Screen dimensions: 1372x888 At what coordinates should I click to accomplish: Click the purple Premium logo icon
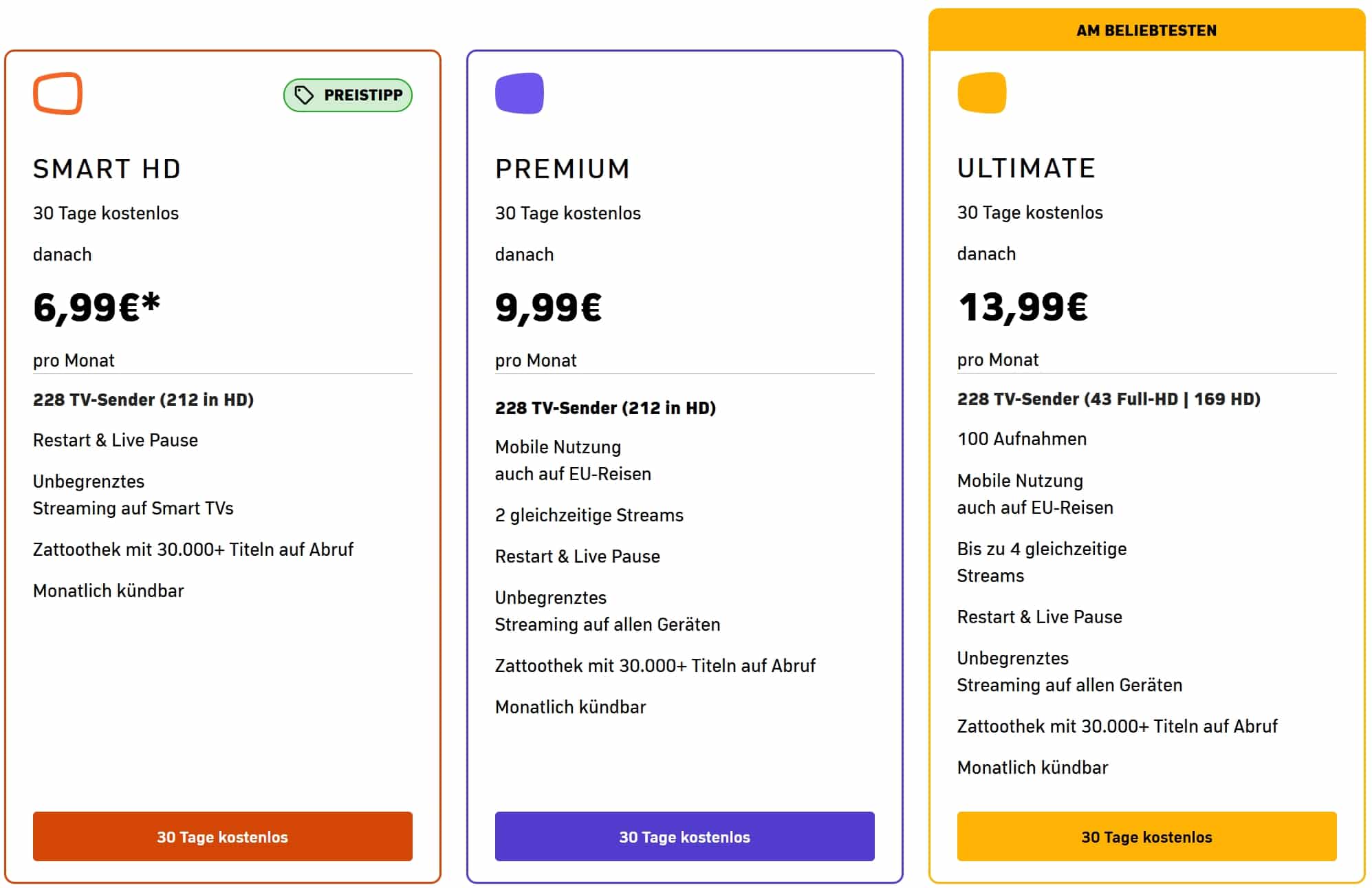pyautogui.click(x=519, y=93)
